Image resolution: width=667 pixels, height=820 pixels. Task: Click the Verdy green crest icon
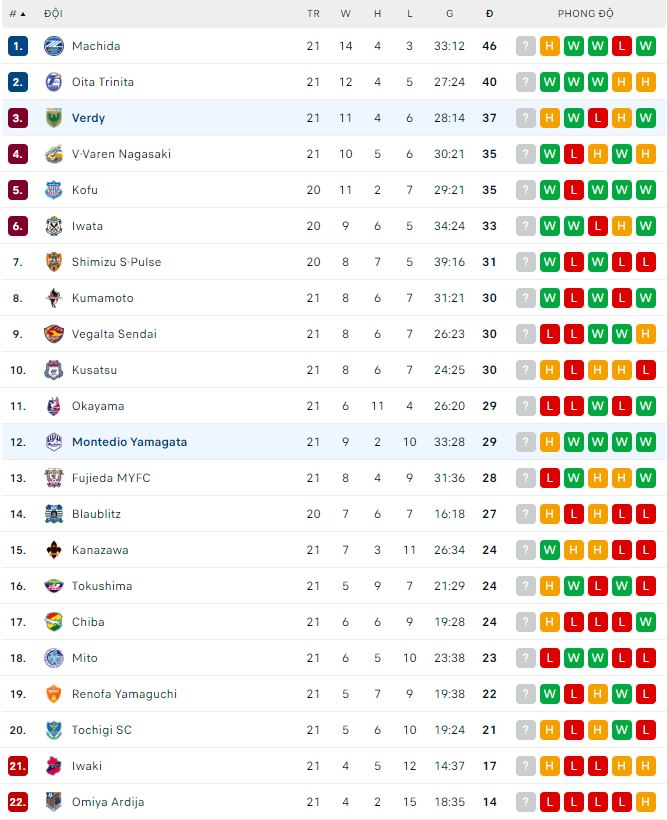(x=54, y=118)
